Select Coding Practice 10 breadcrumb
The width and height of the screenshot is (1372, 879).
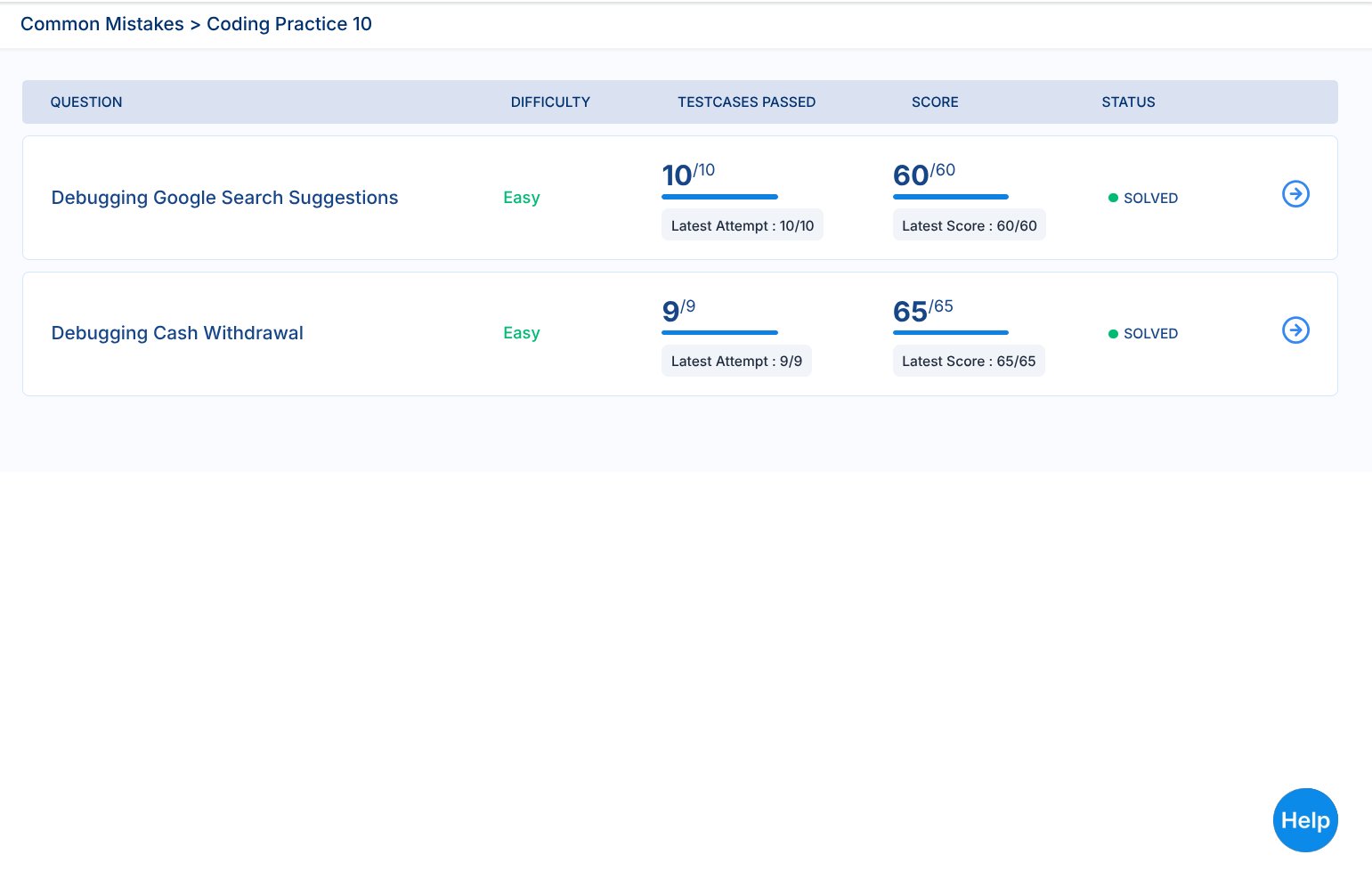point(289,24)
